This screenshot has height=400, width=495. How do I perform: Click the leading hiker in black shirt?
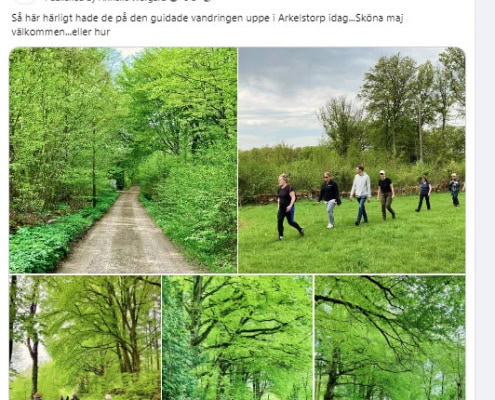pos(288,207)
